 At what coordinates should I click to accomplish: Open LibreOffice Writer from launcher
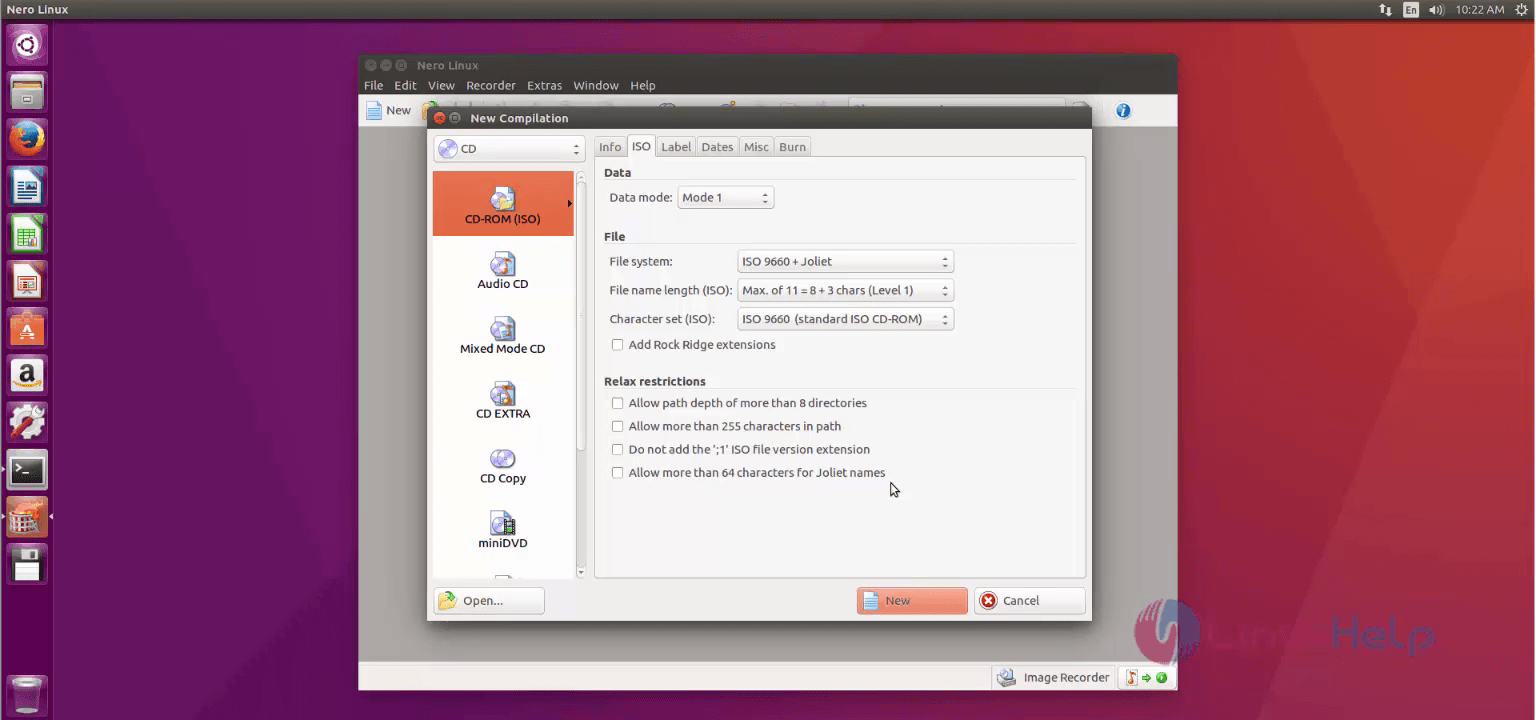tap(27, 186)
